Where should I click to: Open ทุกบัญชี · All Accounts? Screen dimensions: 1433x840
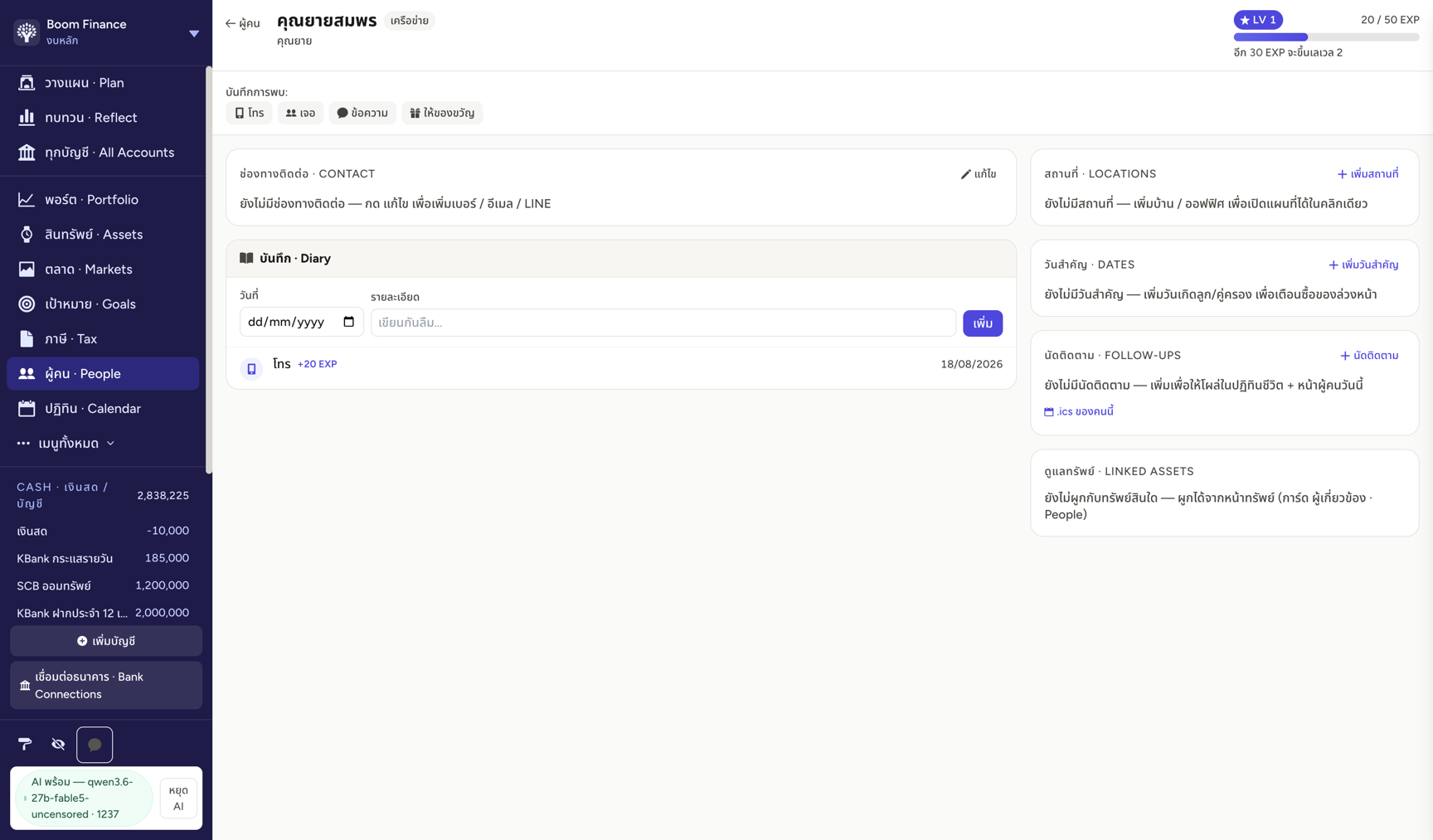tap(103, 153)
